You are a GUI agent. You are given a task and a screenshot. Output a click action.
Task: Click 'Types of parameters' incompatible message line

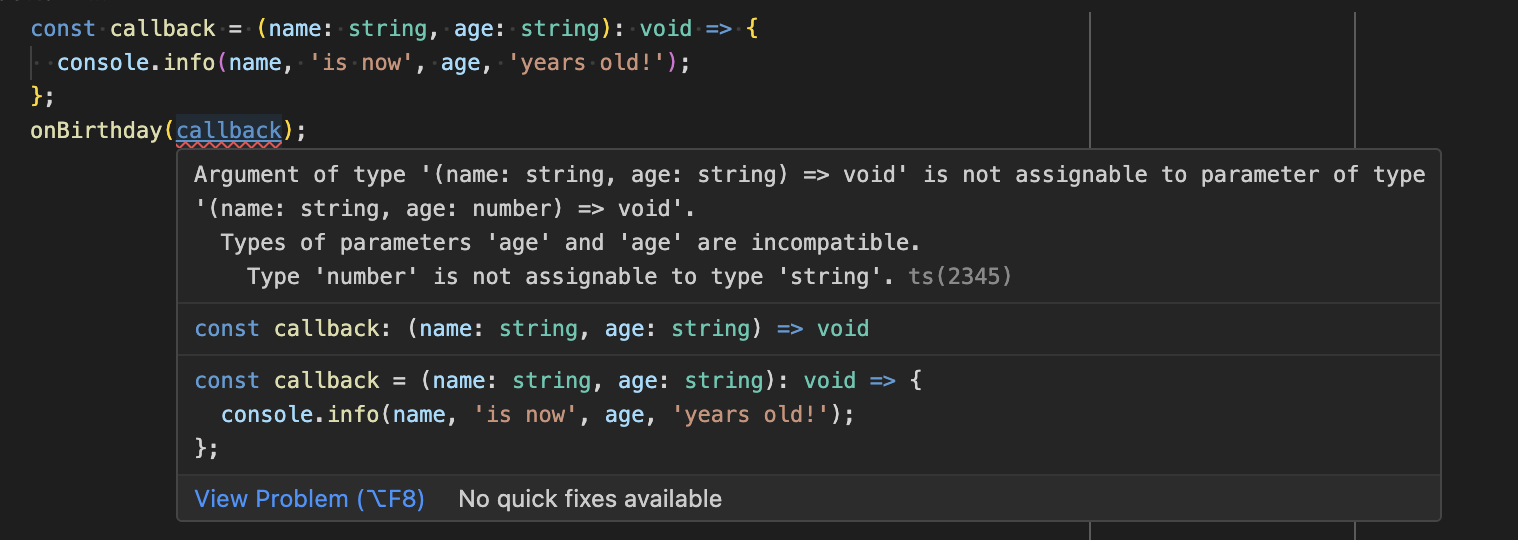click(x=569, y=243)
